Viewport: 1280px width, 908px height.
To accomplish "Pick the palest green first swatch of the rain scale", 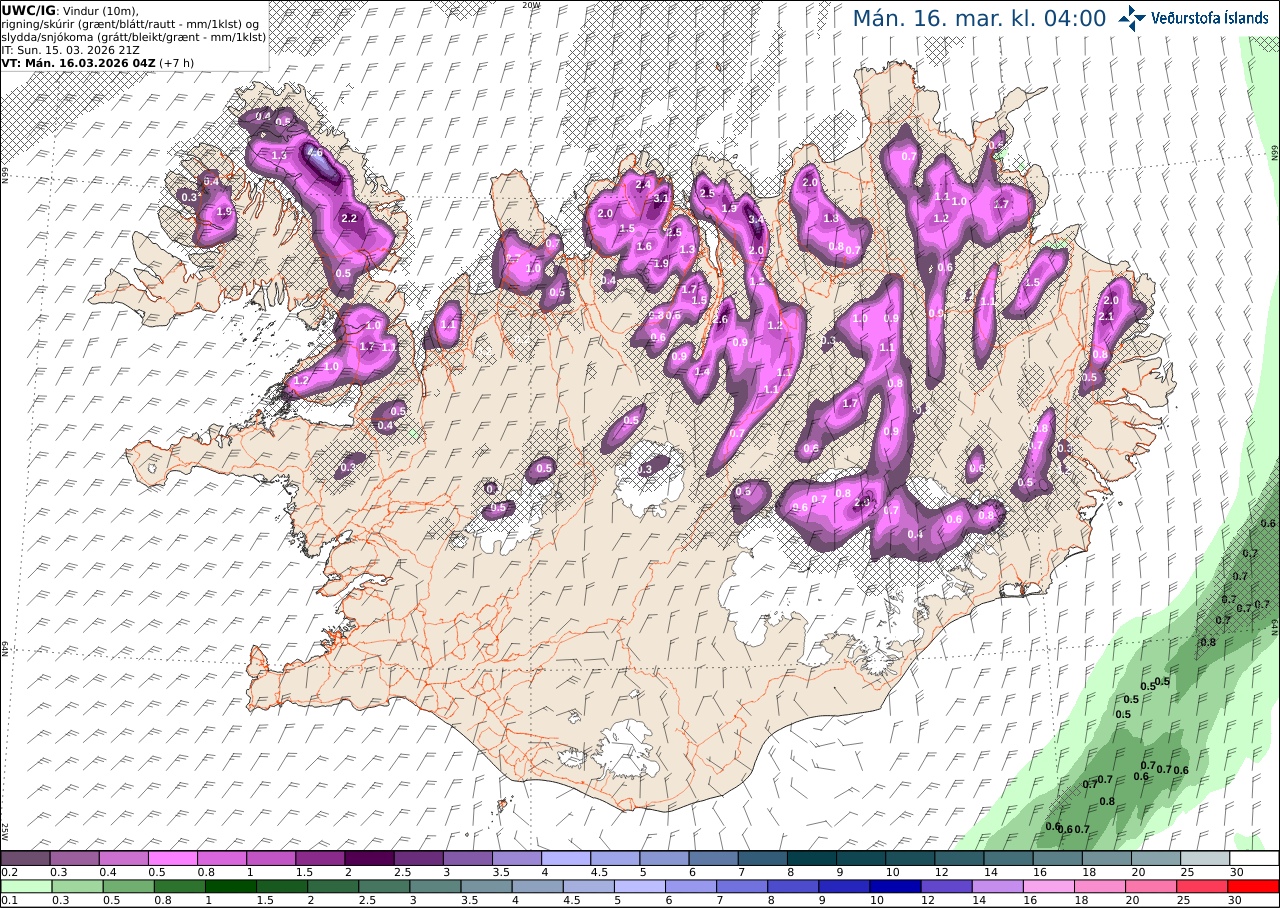I will coord(26,886).
